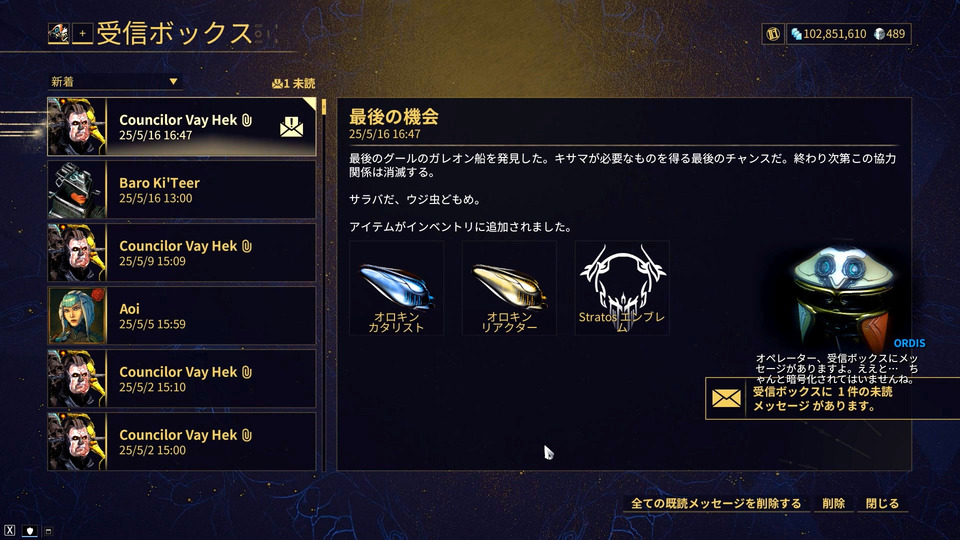
Task: Select the Stratos emblem item icon
Action: click(622, 288)
